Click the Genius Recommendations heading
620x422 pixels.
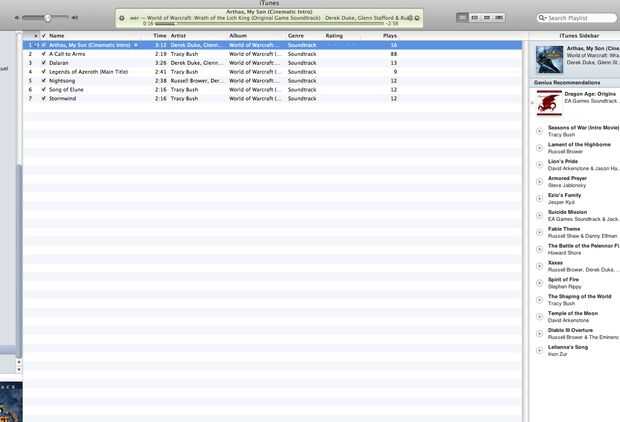(567, 83)
